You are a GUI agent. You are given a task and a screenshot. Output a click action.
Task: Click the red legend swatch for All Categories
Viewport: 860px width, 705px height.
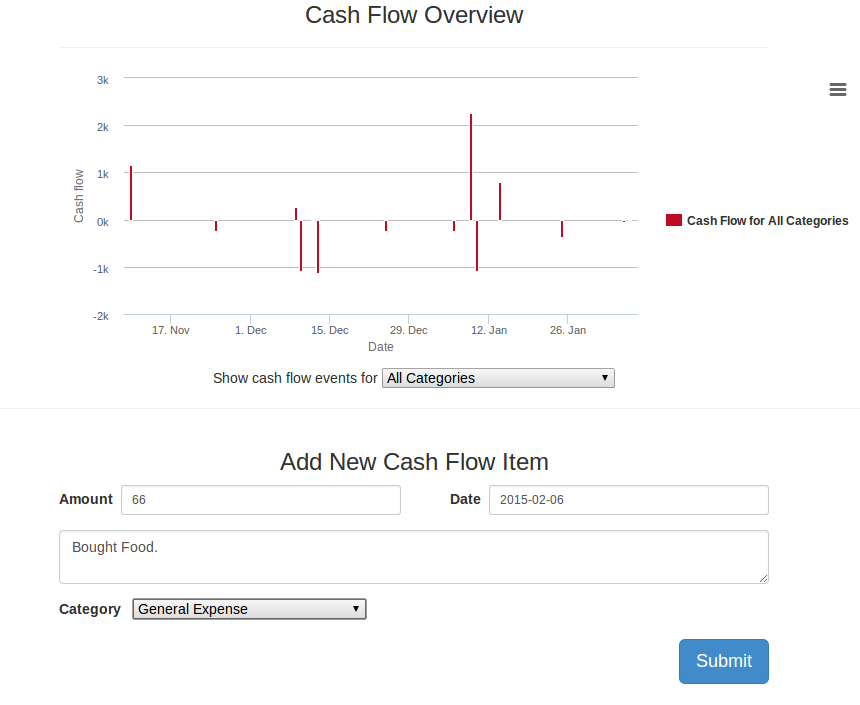click(674, 220)
